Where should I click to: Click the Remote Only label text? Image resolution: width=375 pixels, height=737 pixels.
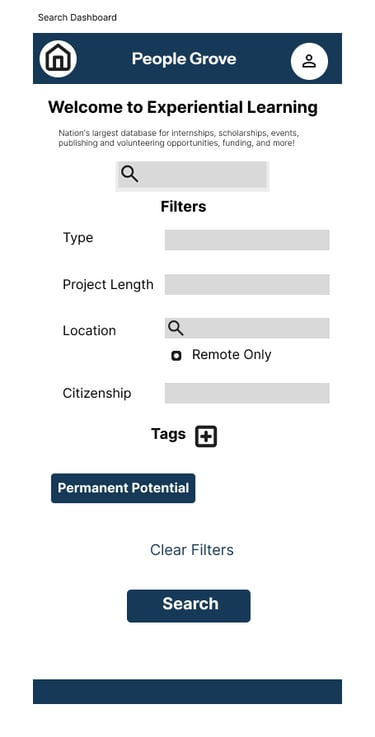coord(232,354)
